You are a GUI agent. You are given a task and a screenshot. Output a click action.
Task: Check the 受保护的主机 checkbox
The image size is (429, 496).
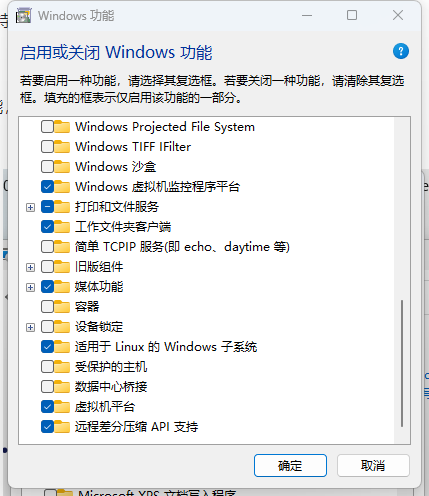(47, 367)
